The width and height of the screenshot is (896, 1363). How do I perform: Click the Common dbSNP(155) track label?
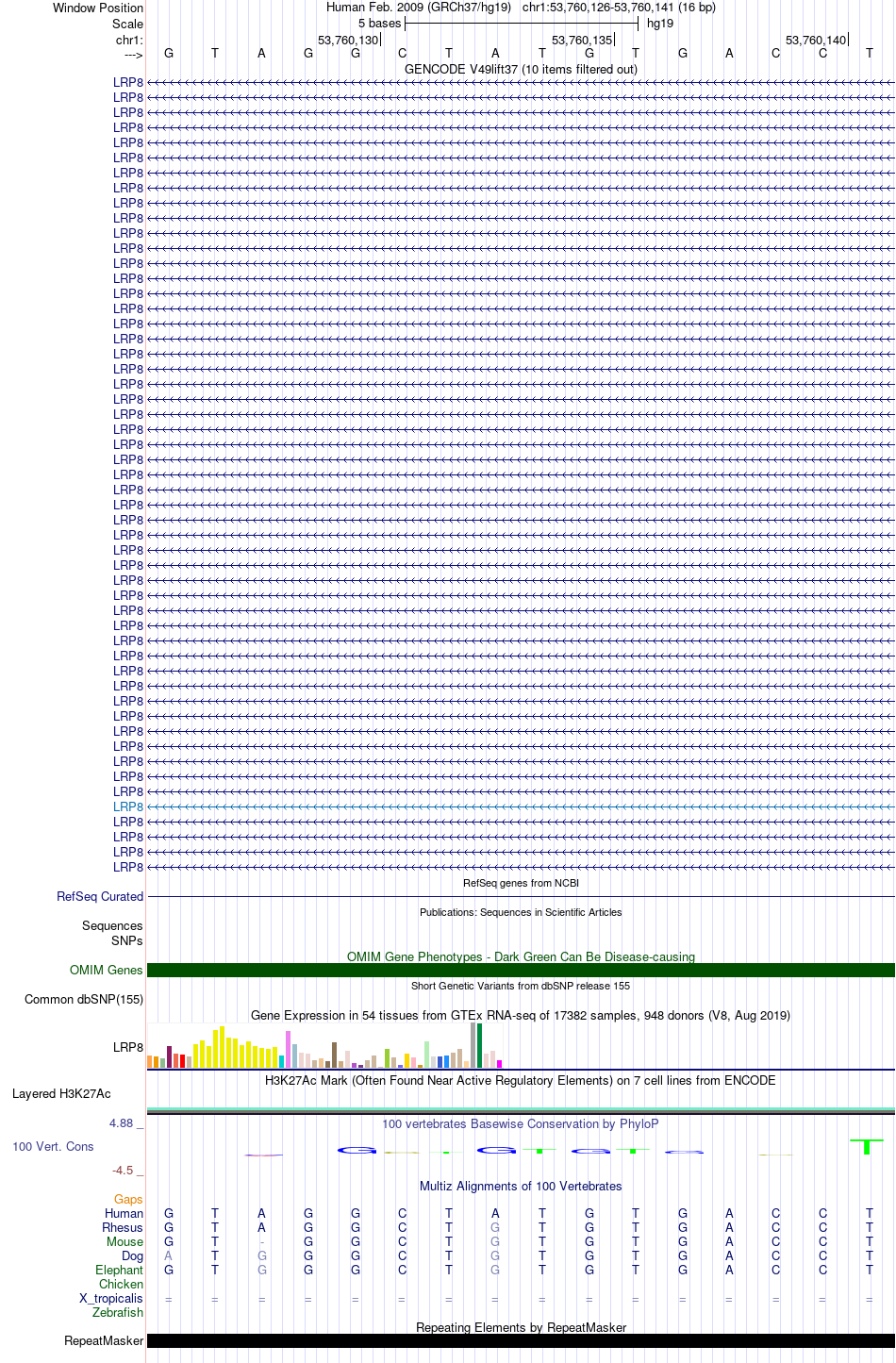84,999
